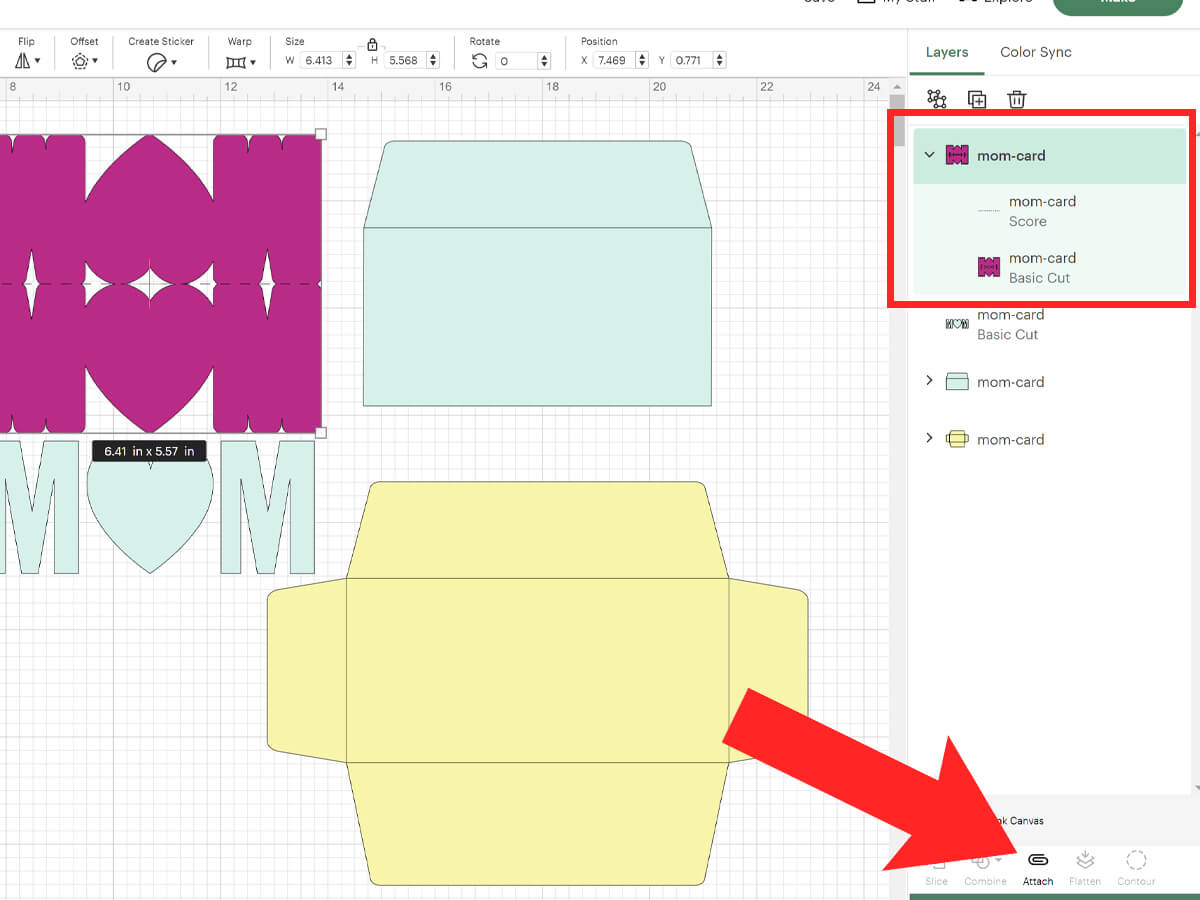1200x900 pixels.
Task: Click the Flatten button
Action: (x=1085, y=868)
